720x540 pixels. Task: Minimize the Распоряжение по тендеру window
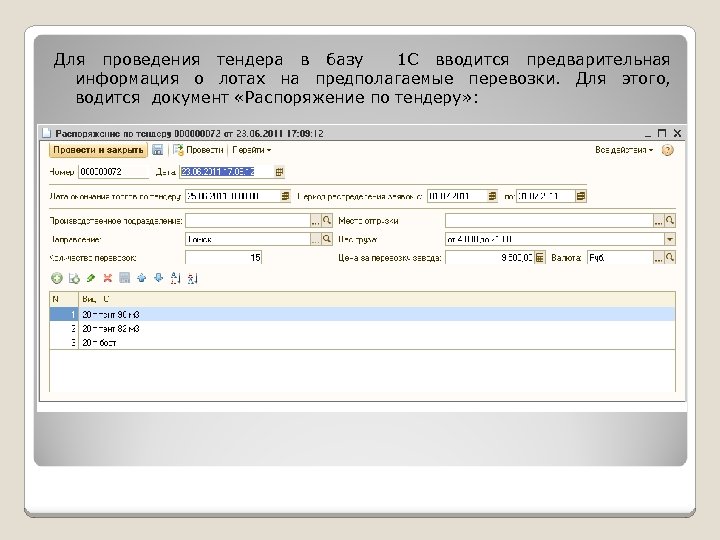click(648, 134)
